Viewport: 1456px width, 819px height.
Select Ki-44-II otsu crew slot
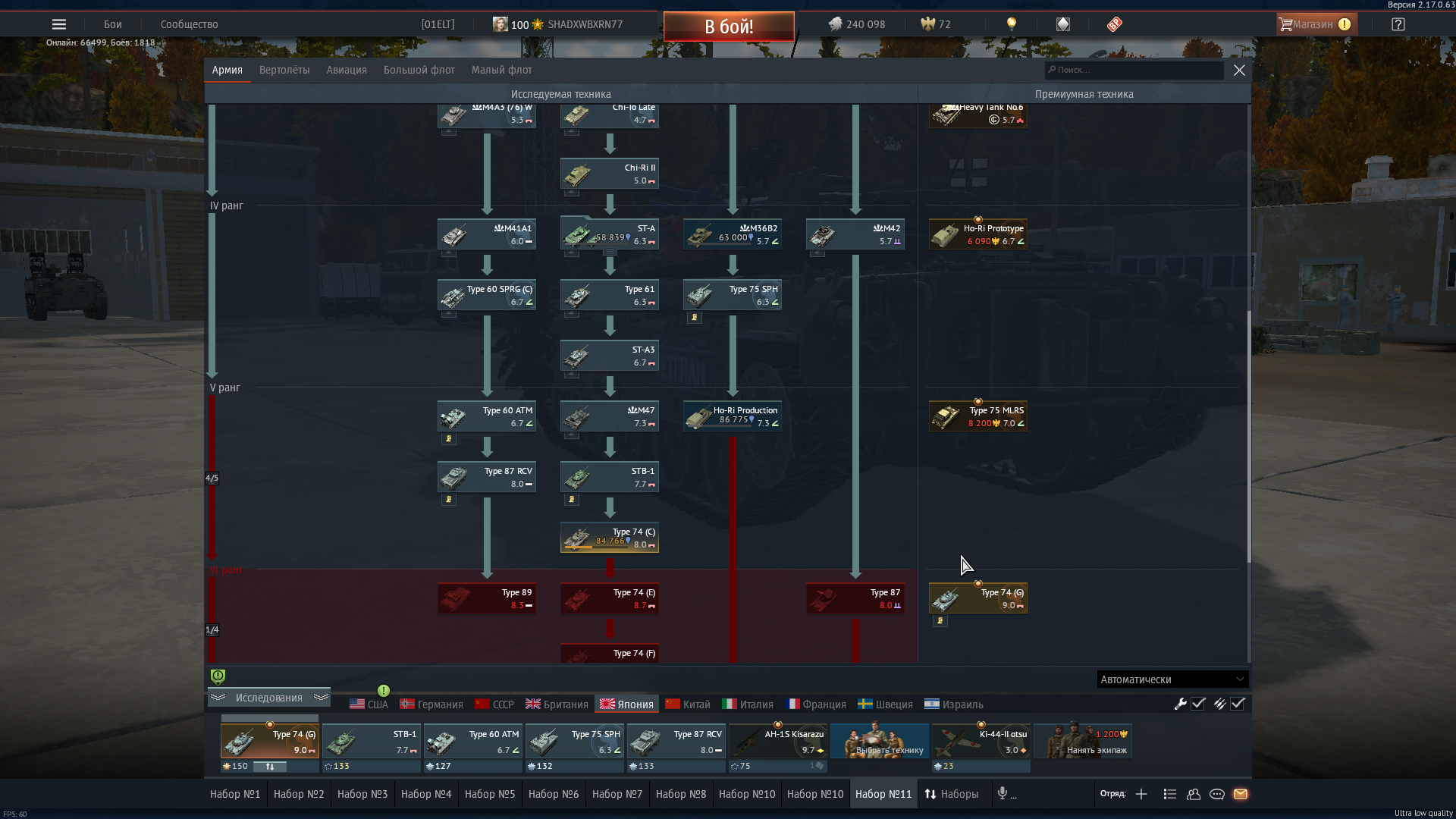(981, 741)
